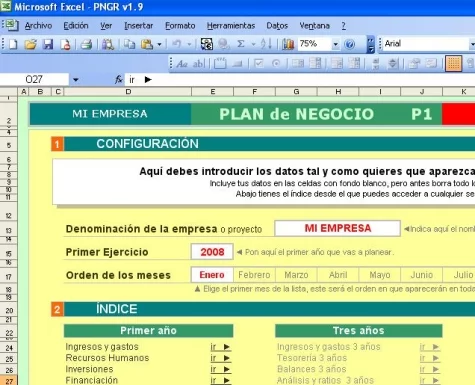475x385 pixels.
Task: Select the Label (Aa) form control
Action: [182, 63]
